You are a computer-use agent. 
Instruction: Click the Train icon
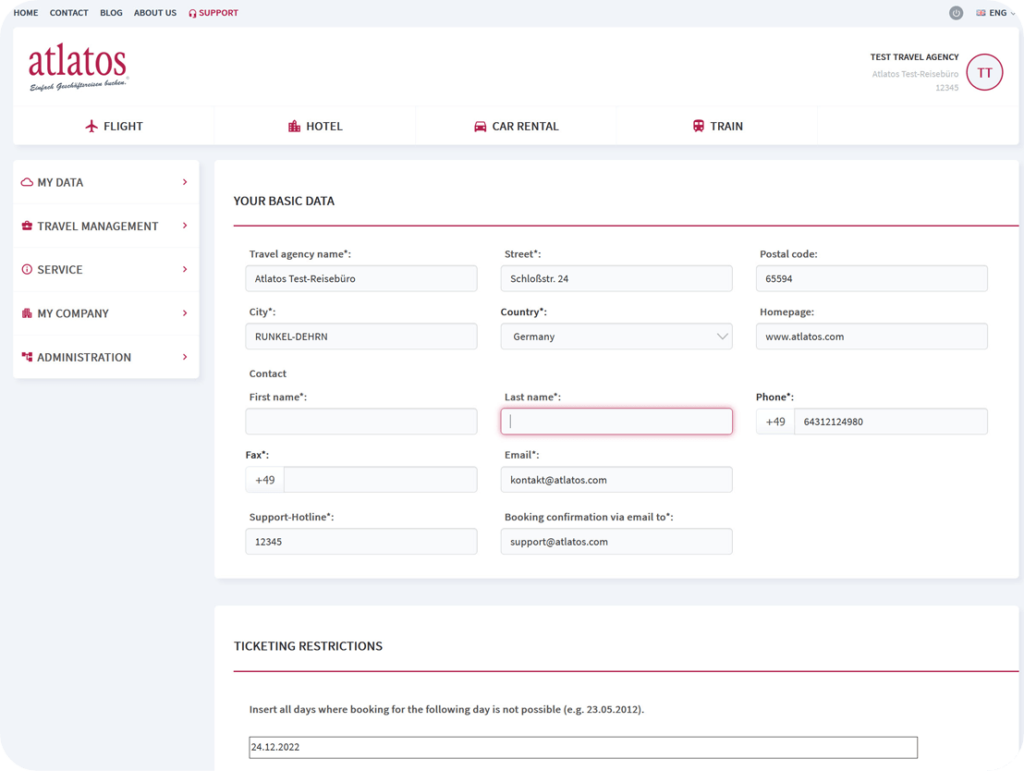pos(698,126)
